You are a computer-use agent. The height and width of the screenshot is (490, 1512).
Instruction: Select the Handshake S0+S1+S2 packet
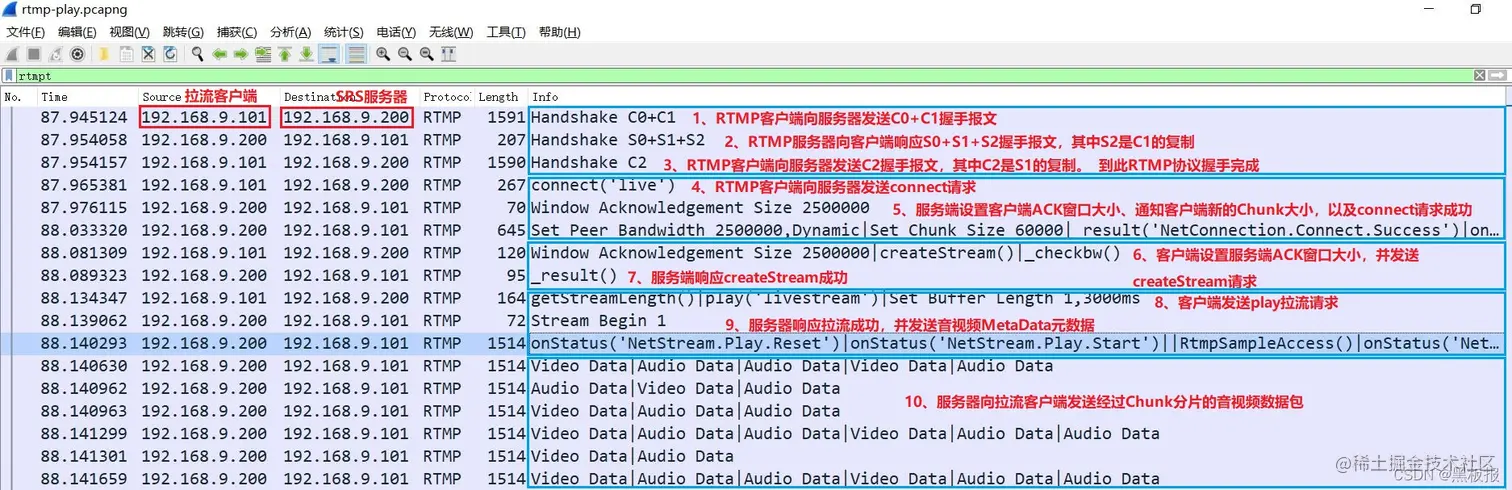tap(755, 140)
